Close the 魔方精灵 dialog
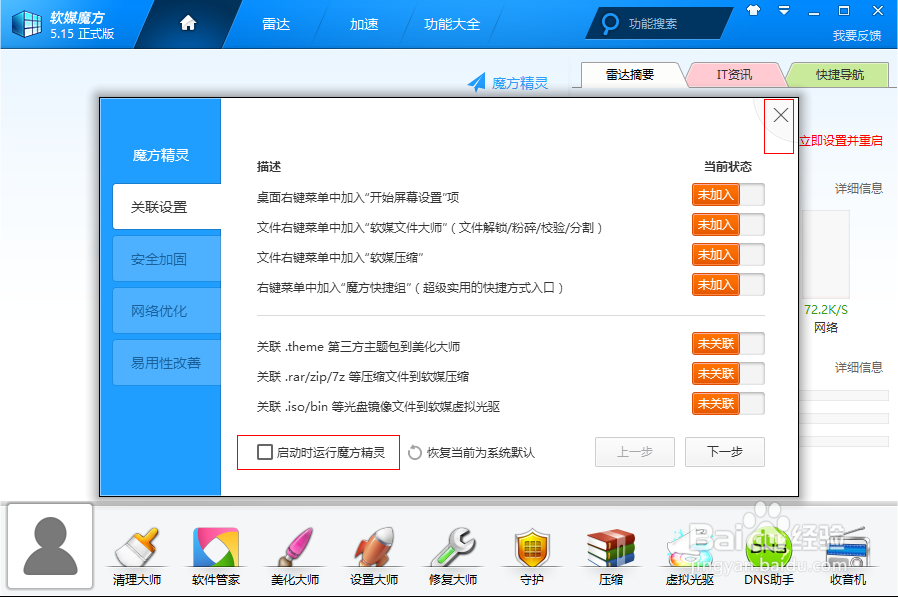The image size is (898, 597). (780, 116)
